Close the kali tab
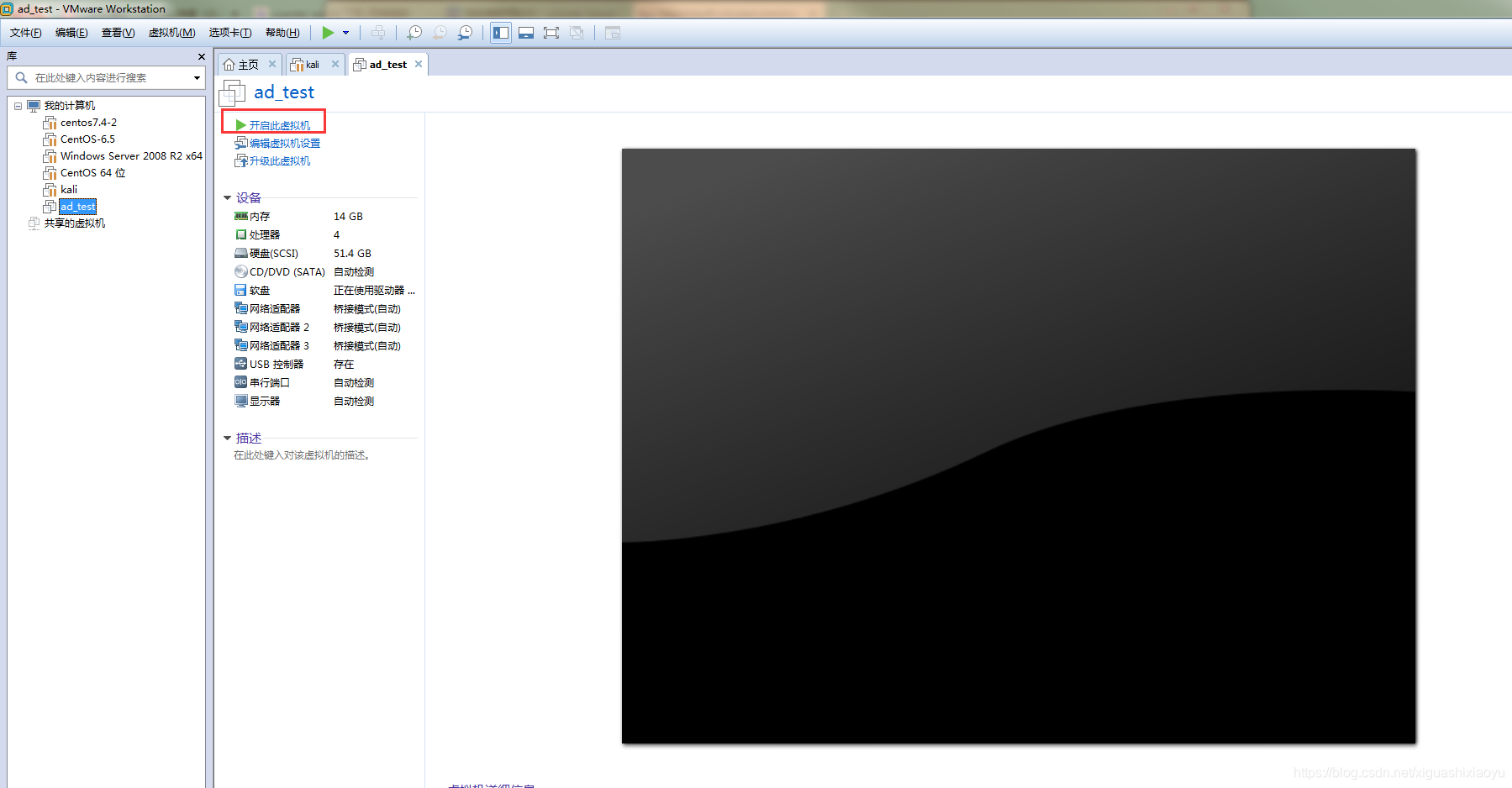Screen dimensions: 1512x788 335,64
